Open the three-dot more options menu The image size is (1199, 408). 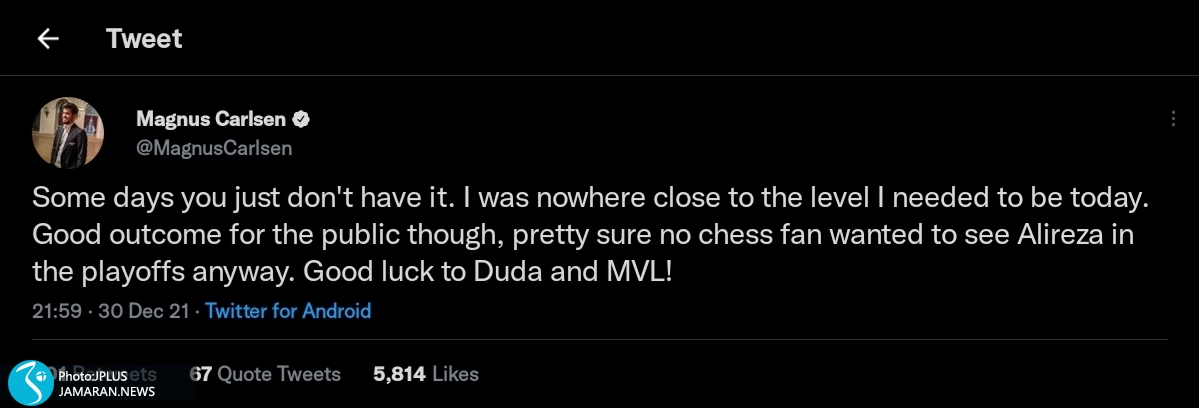[x=1172, y=118]
